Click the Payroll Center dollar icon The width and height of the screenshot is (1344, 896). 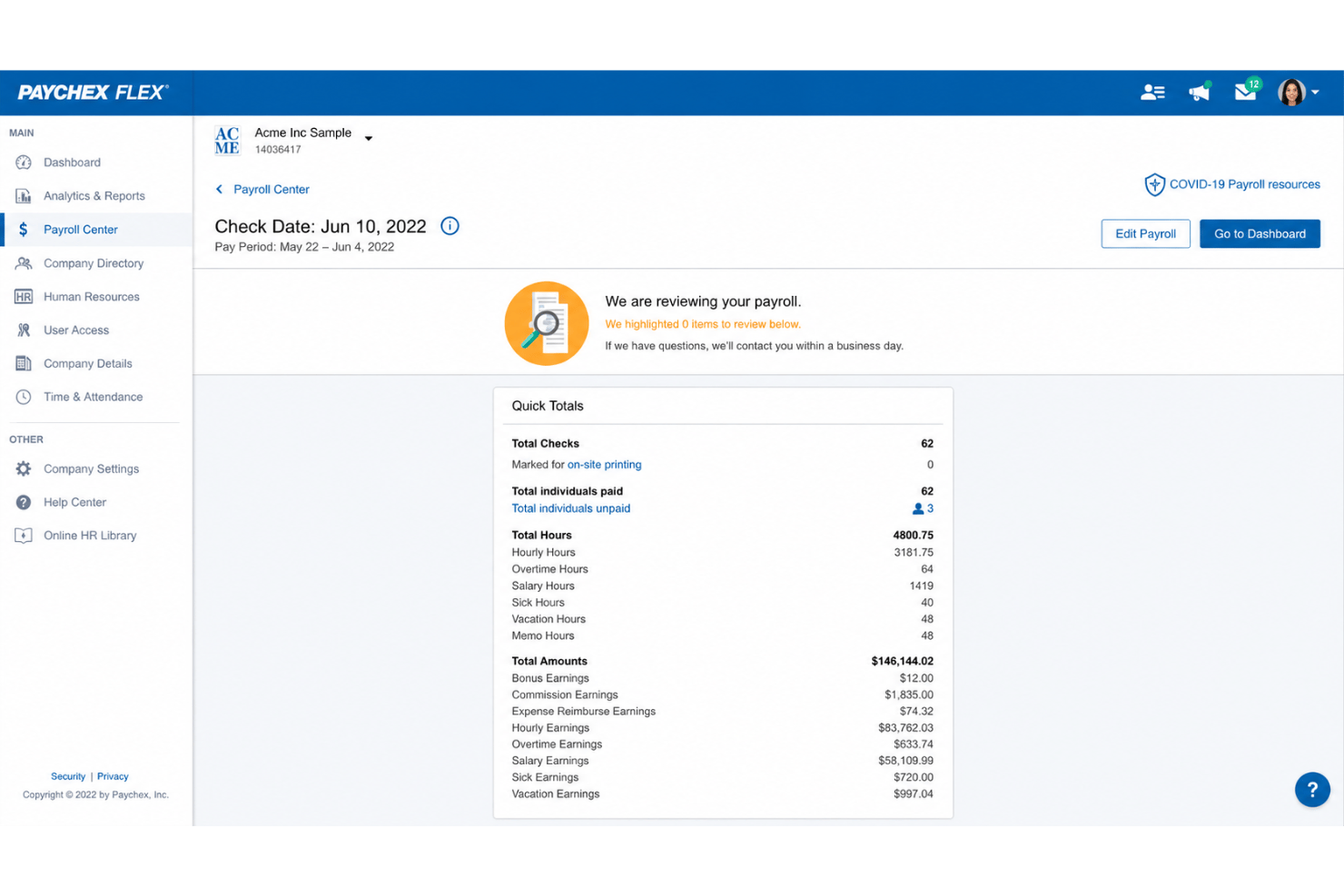tap(24, 230)
